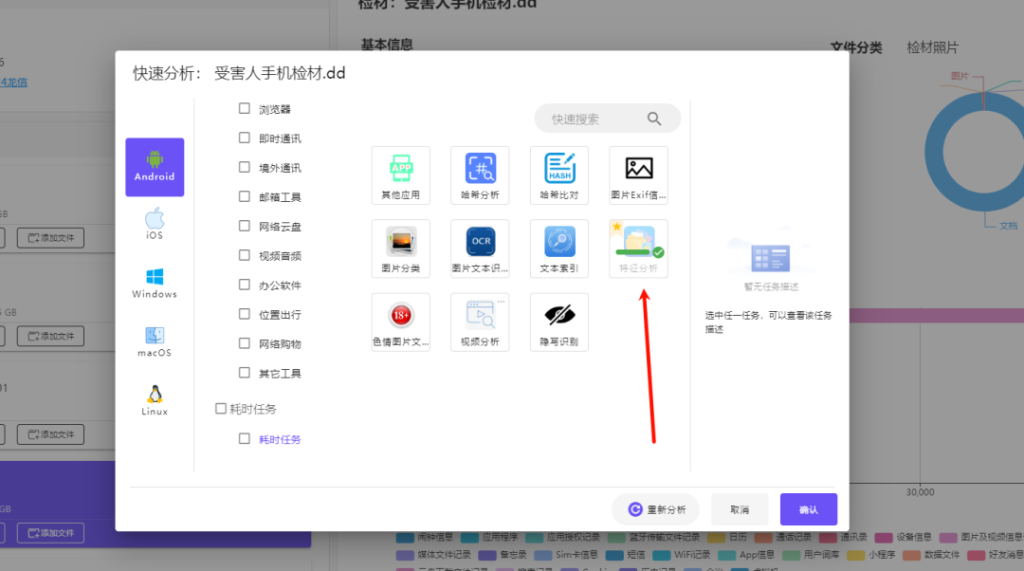
Task: Select the 图片Exif信息 task icon
Action: (639, 175)
